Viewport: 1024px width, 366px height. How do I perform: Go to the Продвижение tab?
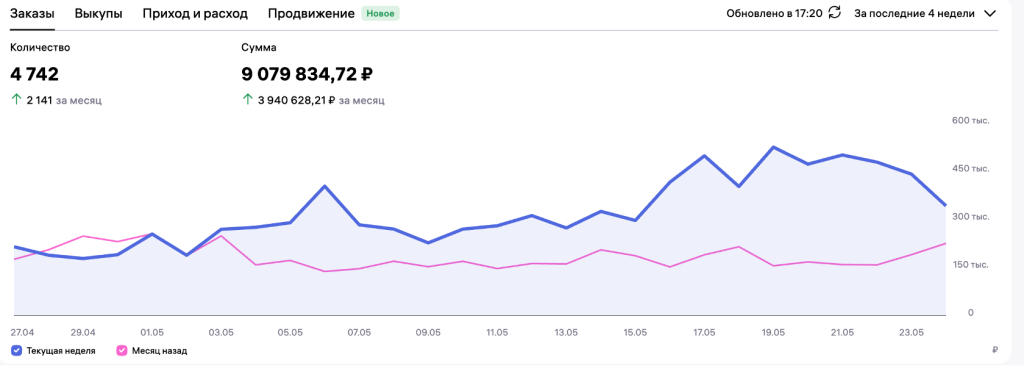(312, 14)
